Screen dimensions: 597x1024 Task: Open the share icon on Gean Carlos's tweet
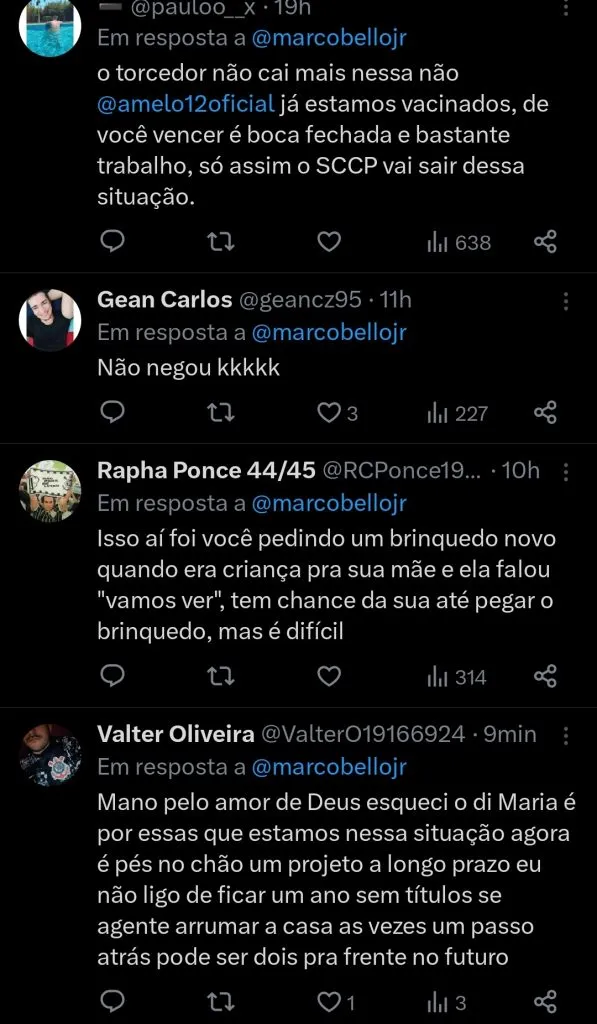pos(545,411)
